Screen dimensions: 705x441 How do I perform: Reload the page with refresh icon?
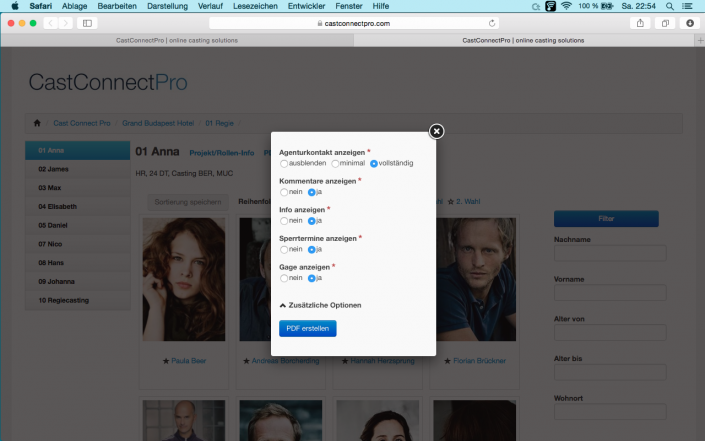pyautogui.click(x=492, y=23)
